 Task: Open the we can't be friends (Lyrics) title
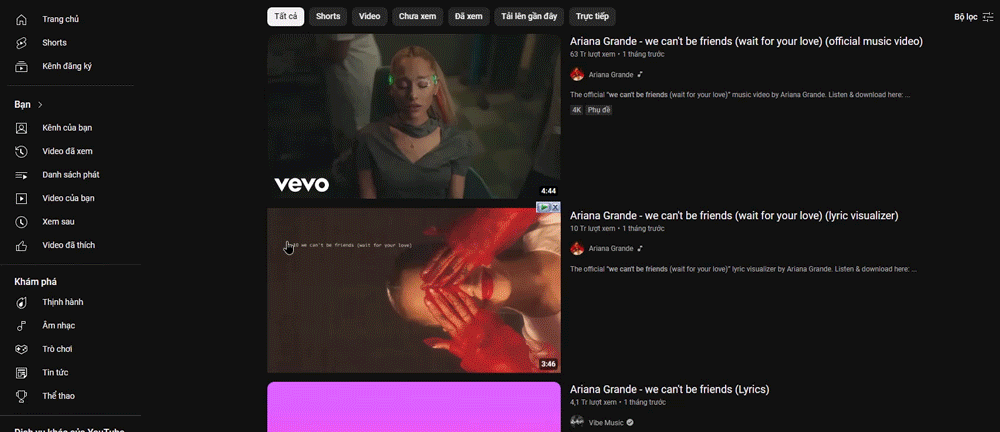670,389
